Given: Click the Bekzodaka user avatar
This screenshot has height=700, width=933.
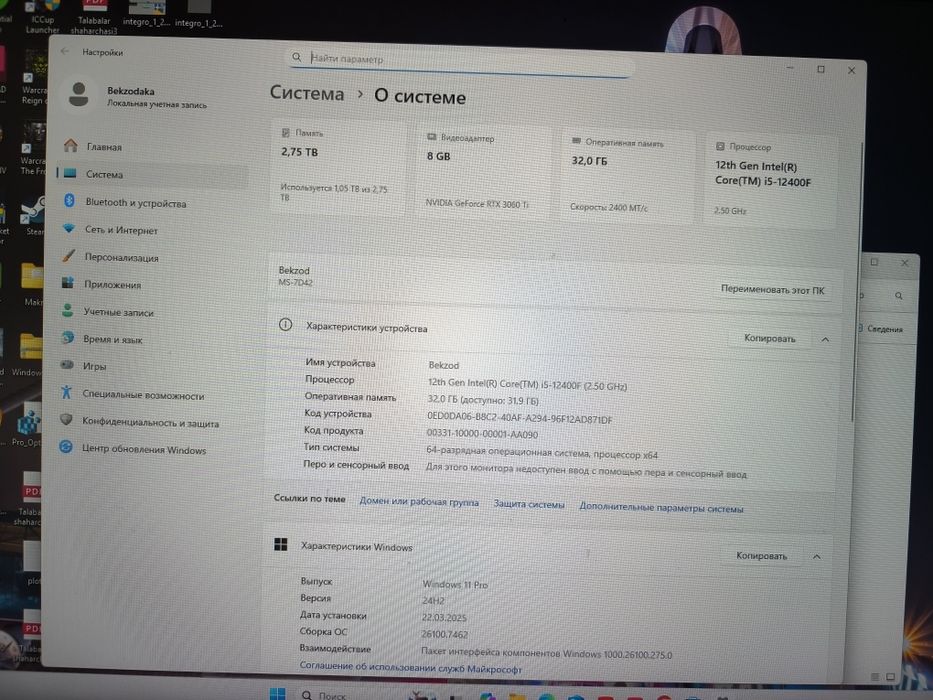Looking at the screenshot, I should coord(79,94).
